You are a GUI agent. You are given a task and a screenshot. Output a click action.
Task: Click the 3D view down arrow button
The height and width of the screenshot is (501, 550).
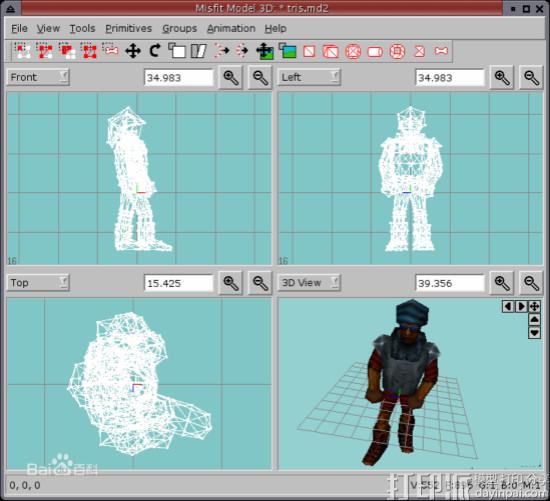[534, 333]
